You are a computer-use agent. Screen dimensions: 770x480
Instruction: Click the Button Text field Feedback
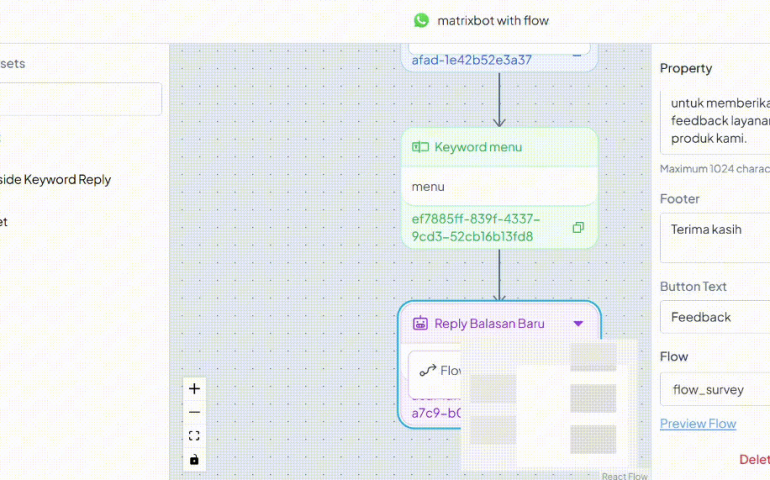click(x=714, y=317)
